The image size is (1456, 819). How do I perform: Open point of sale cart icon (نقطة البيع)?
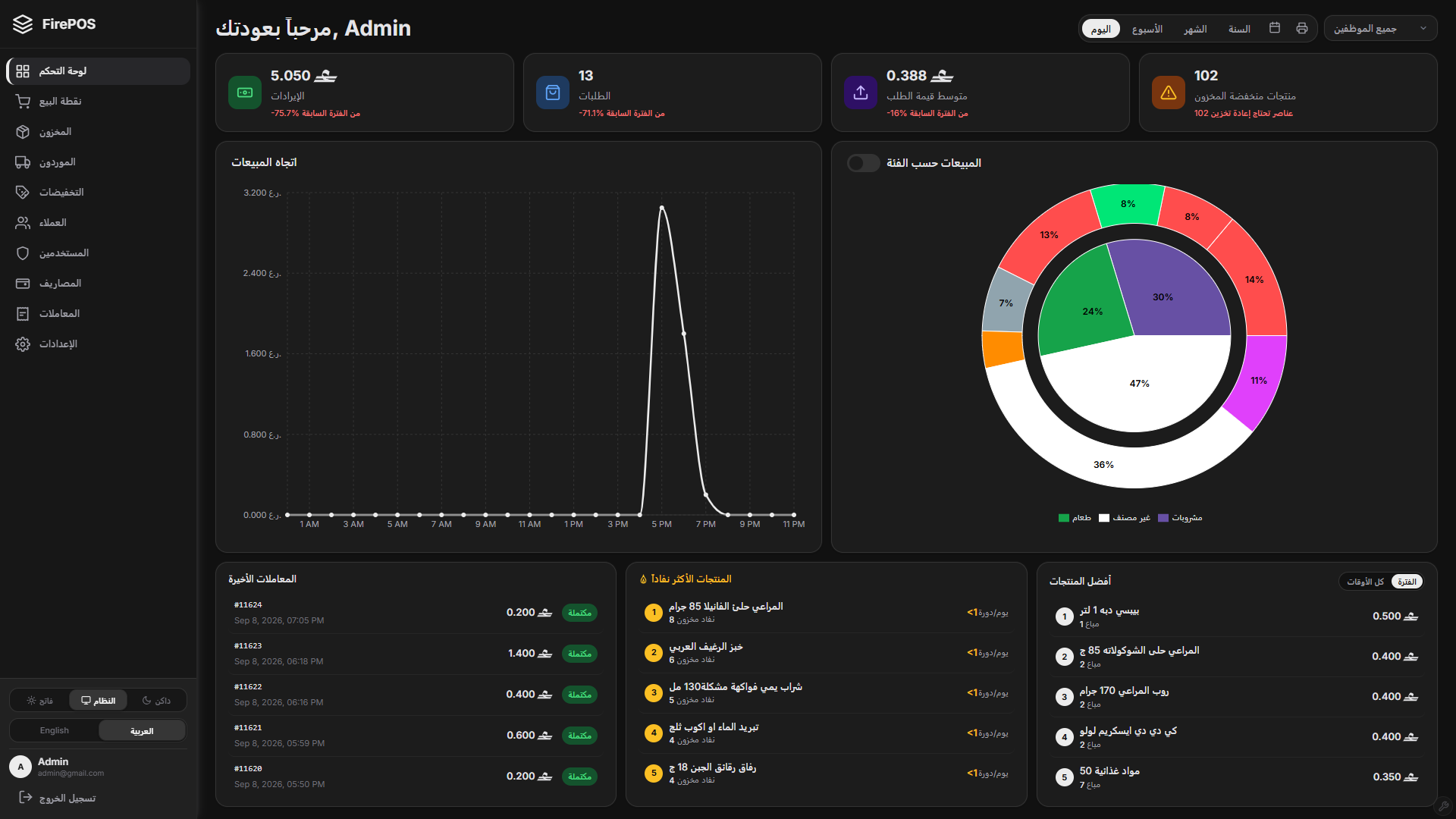(x=23, y=102)
